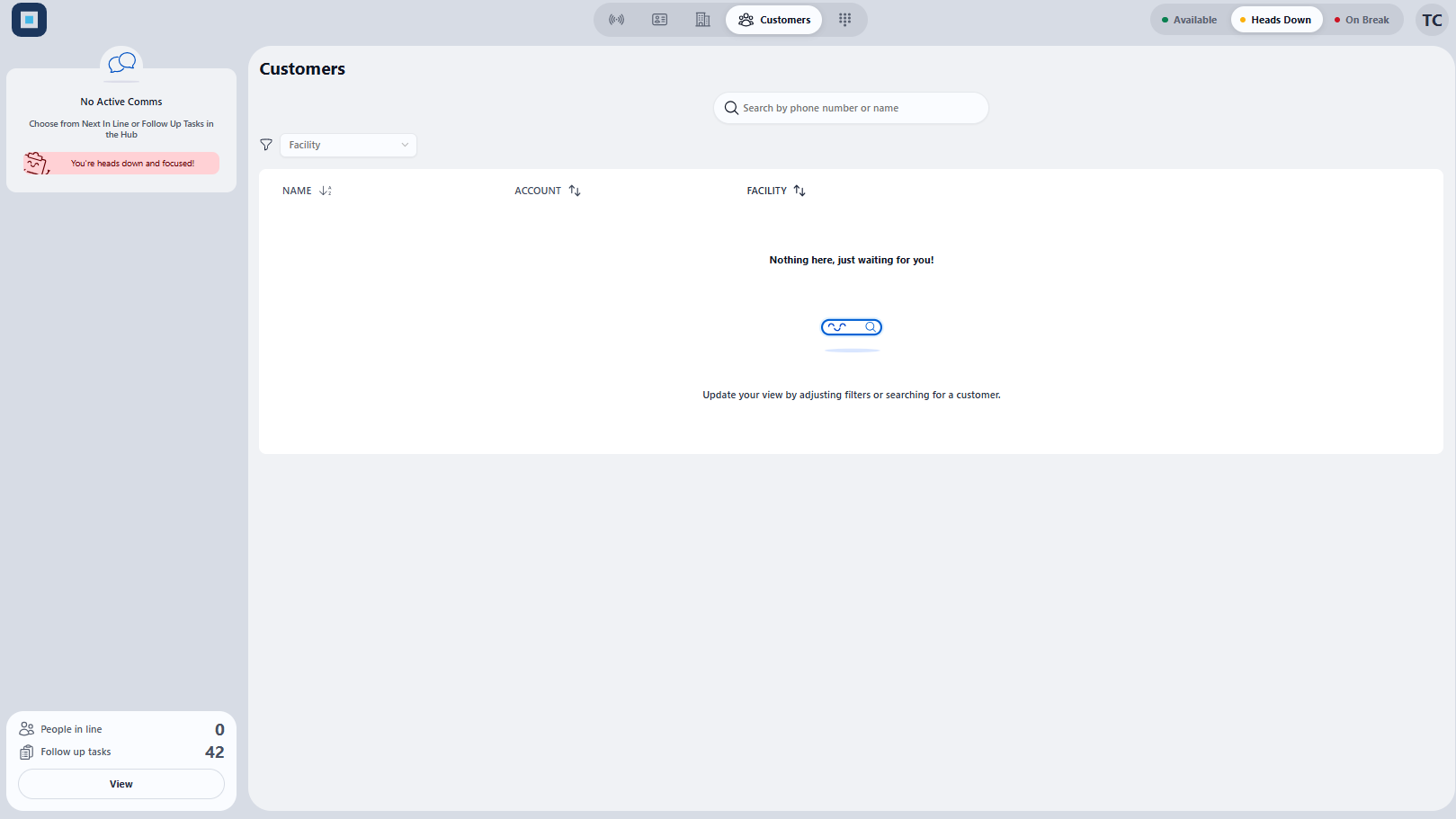Set status to Available
This screenshot has height=819, width=1456.
click(x=1189, y=20)
